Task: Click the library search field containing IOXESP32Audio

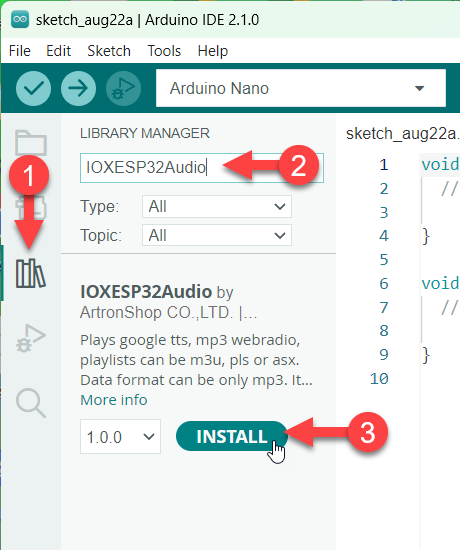Action: (202, 168)
